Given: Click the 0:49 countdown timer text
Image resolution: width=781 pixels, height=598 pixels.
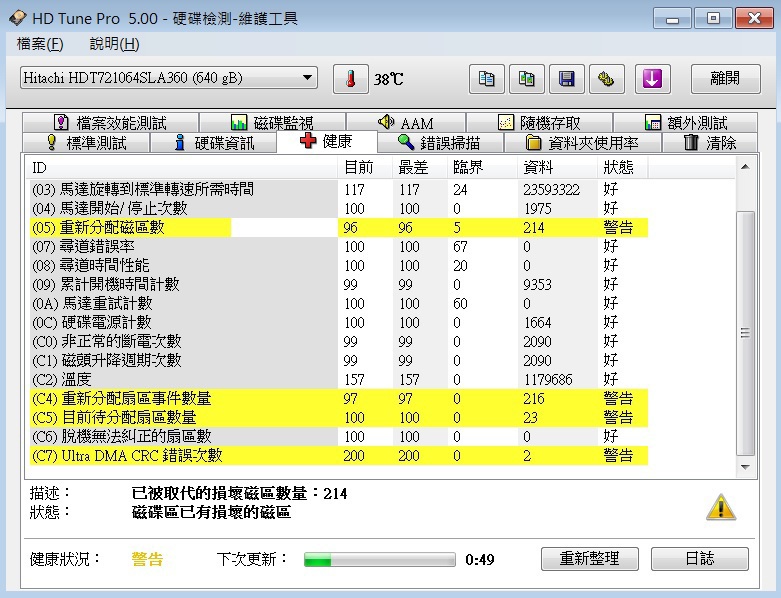Looking at the screenshot, I should tap(480, 560).
